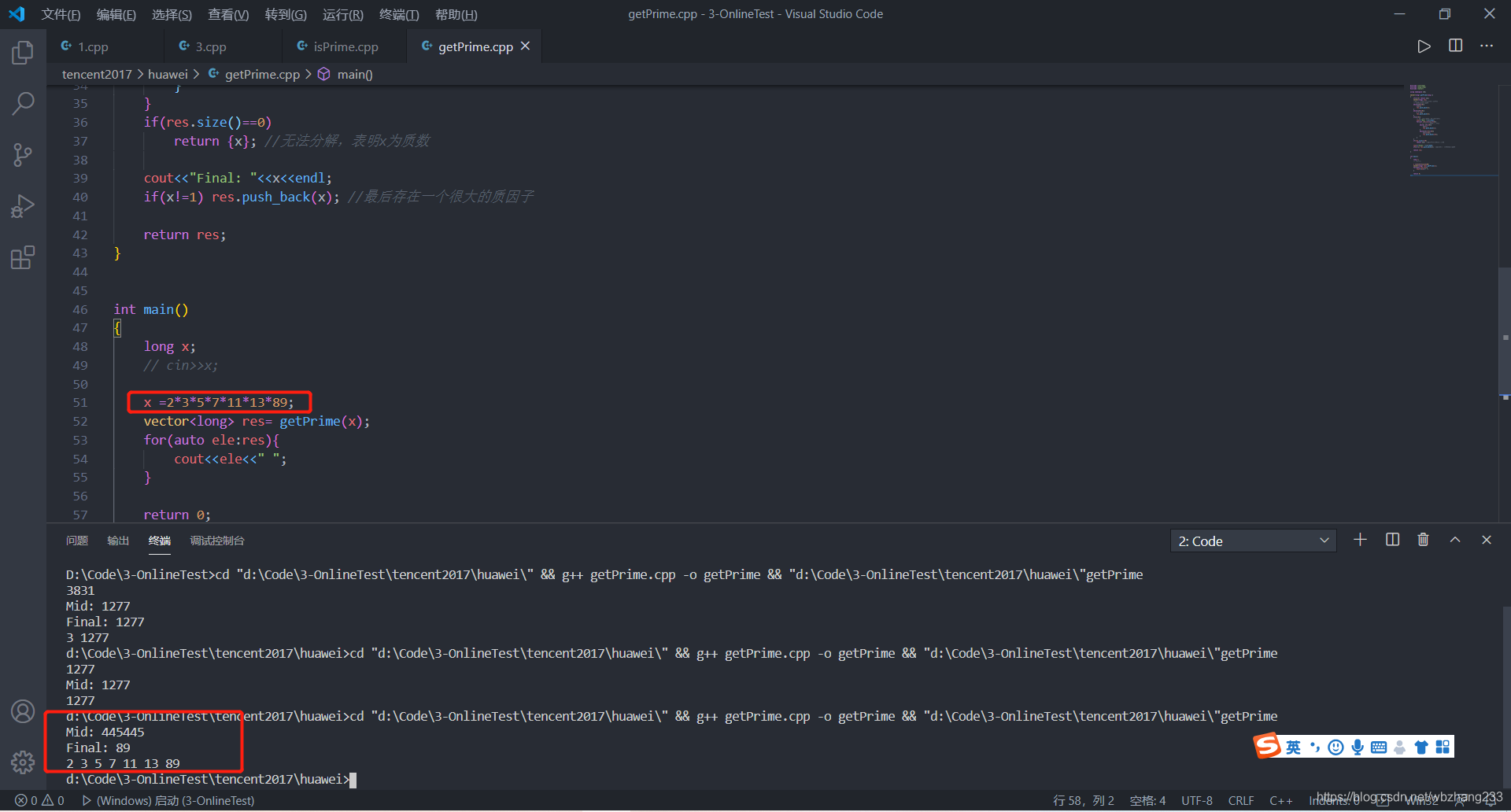The width and height of the screenshot is (1511, 812).
Task: Click terminal output '2 3 5 7 11 13 89'
Action: [123, 763]
